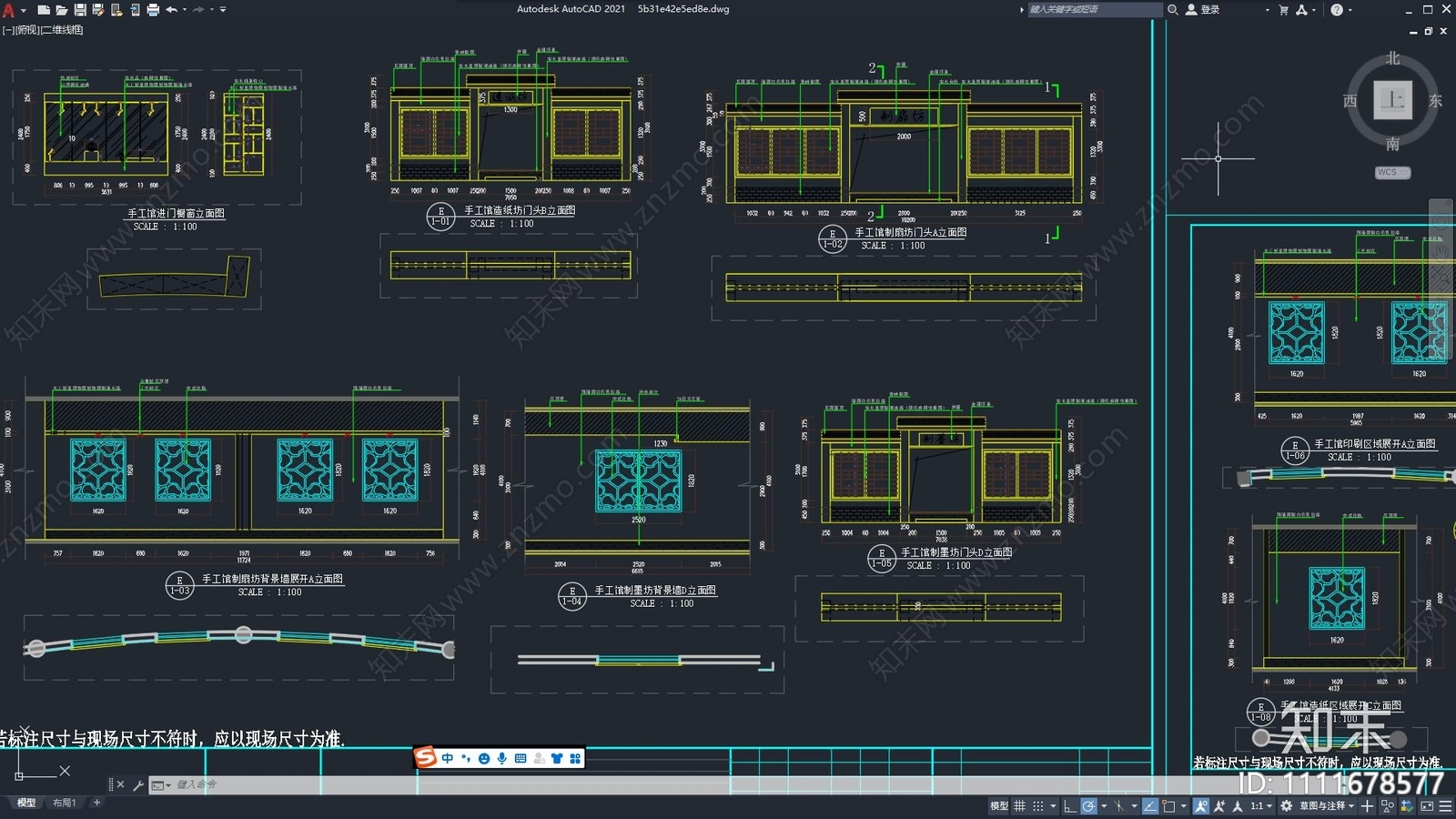Viewport: 1456px width, 819px height.
Task: Open the status bar customization menu icon
Action: [1445, 805]
